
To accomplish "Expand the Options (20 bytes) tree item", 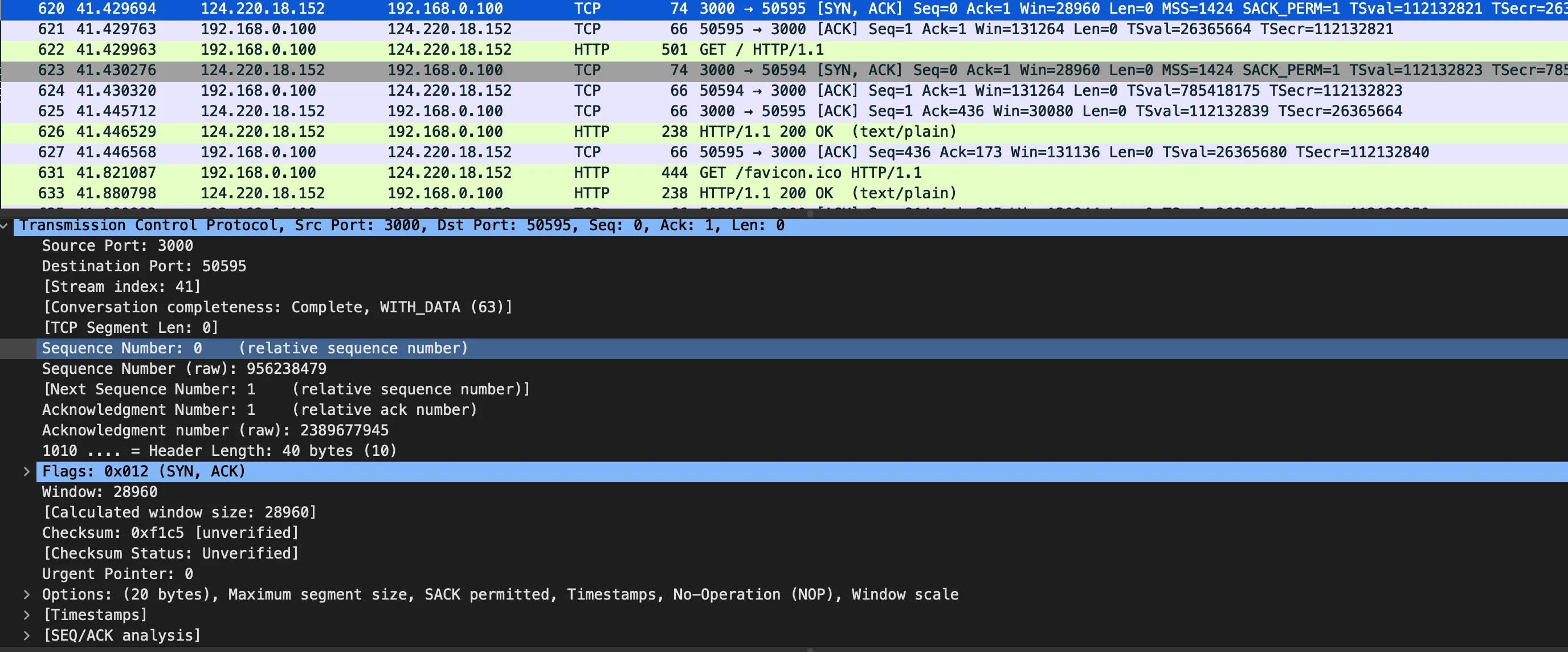I will point(26,595).
